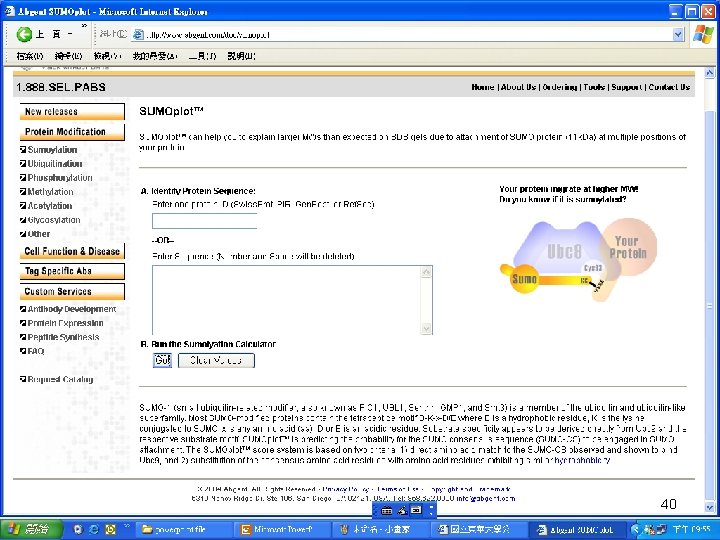The width and height of the screenshot is (720, 540).
Task: Click the keyboard icon on the floating language bar
Action: point(387,510)
